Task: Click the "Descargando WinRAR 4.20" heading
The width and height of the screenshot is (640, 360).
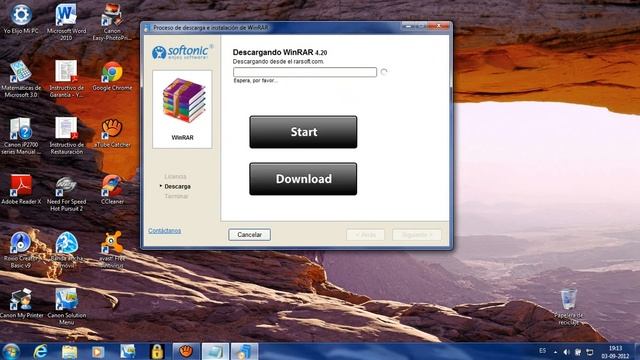Action: pyautogui.click(x=280, y=52)
